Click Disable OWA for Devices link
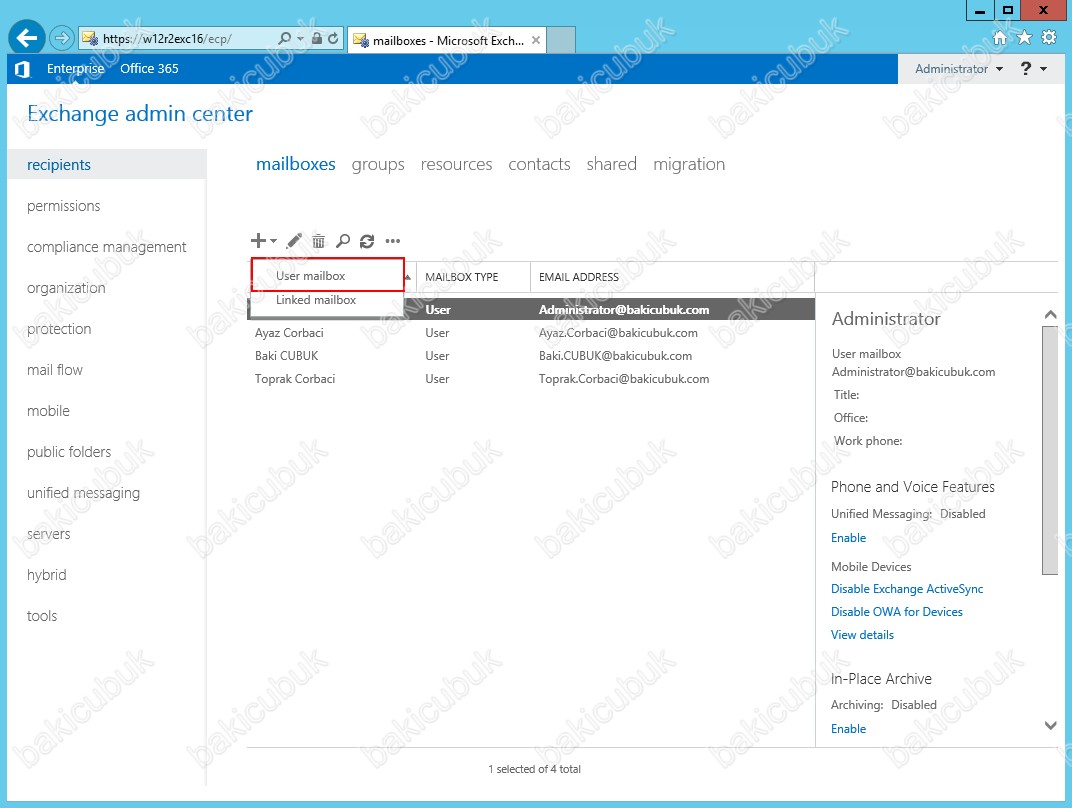1072x808 pixels. [896, 612]
